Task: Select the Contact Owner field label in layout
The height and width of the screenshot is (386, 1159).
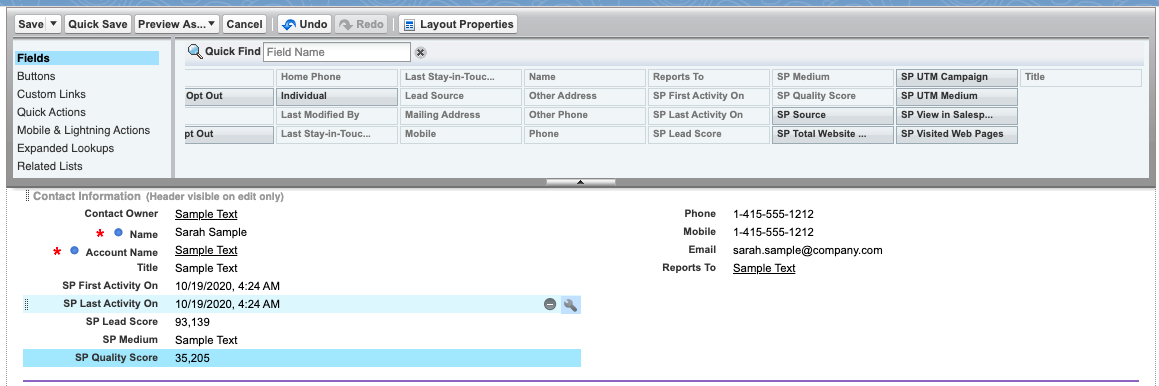Action: coord(121,214)
